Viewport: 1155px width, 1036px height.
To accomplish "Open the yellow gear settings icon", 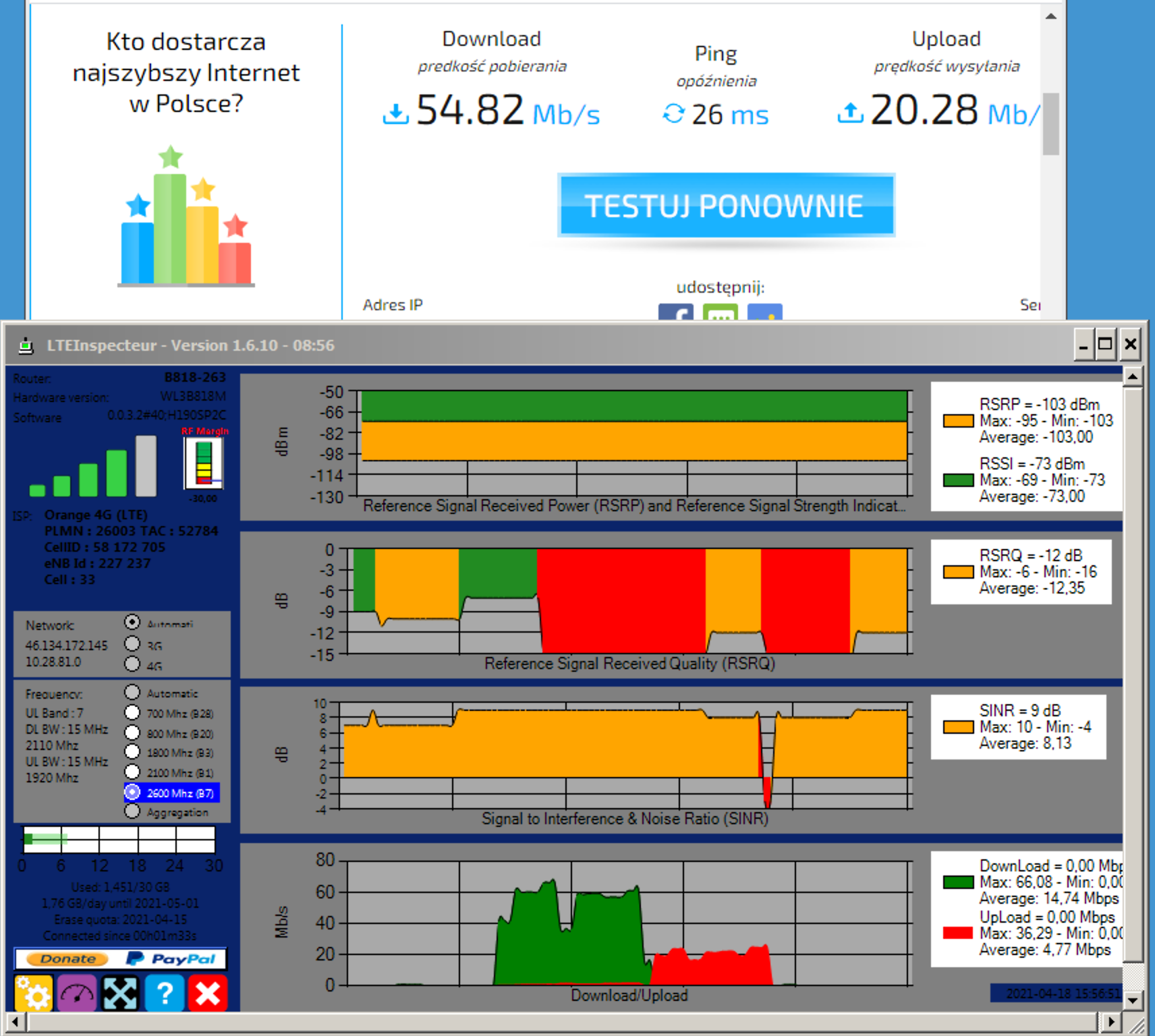I will click(x=33, y=993).
